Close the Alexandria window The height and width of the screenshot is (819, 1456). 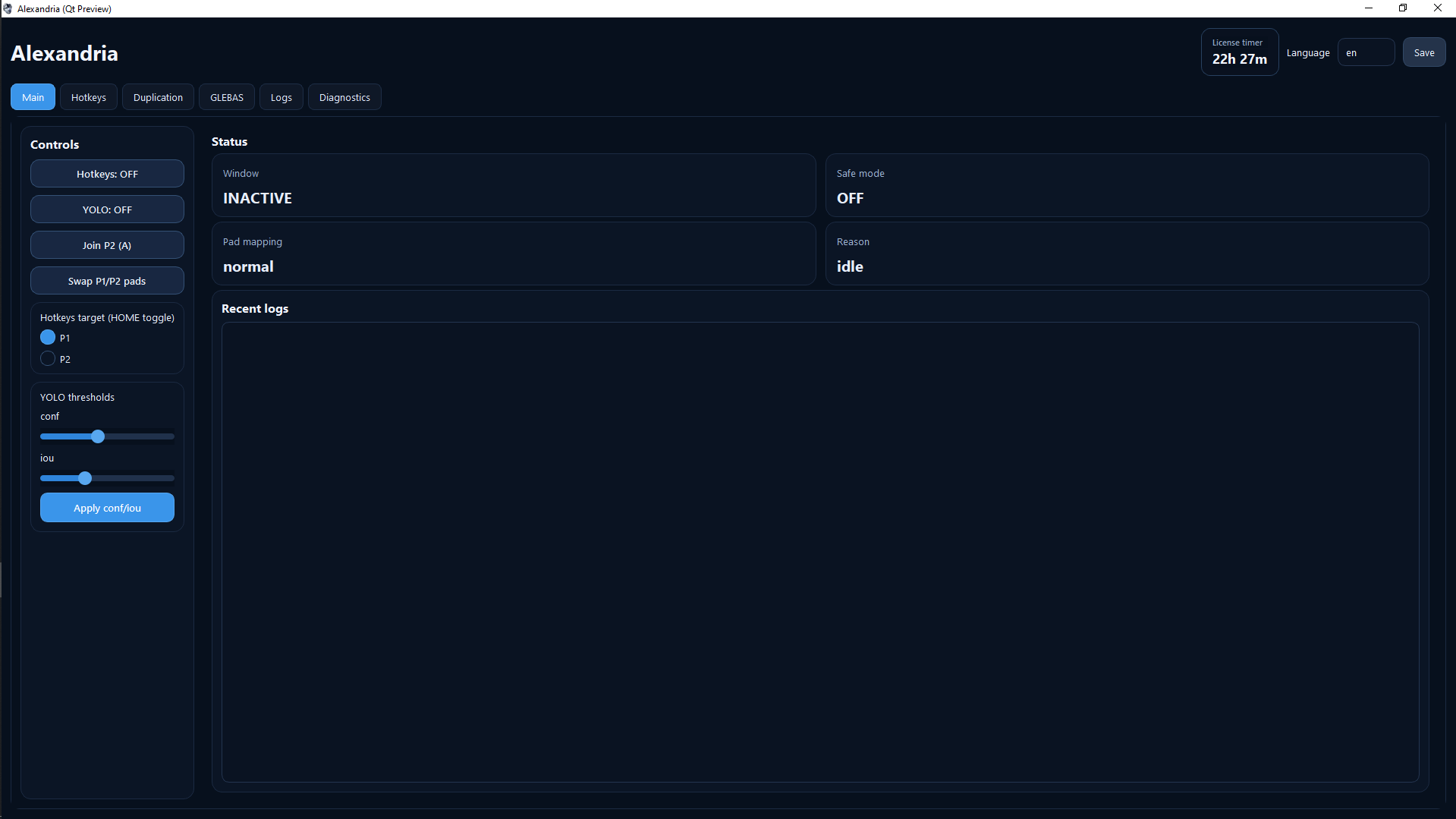tap(1437, 8)
